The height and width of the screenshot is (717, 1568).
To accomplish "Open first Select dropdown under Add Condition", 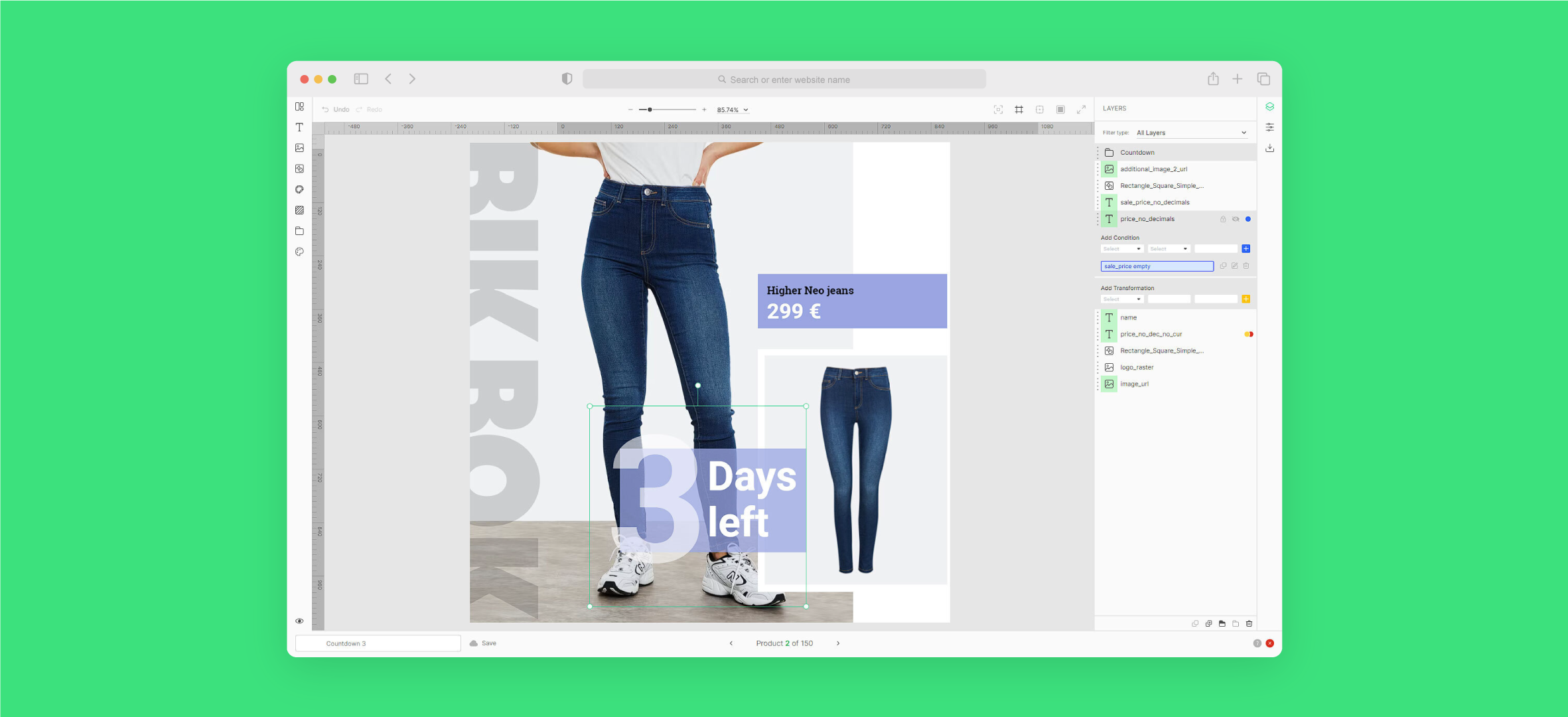I will [x=1121, y=249].
